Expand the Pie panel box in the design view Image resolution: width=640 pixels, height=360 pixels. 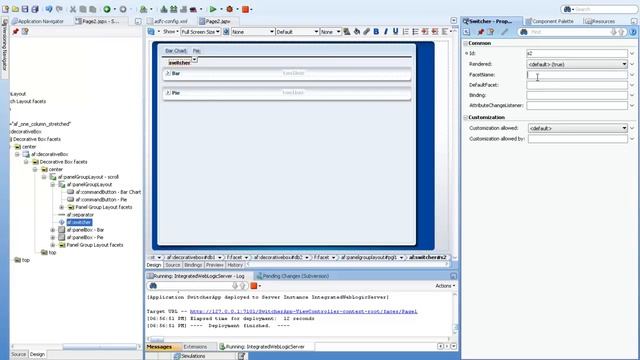pyautogui.click(x=168, y=93)
